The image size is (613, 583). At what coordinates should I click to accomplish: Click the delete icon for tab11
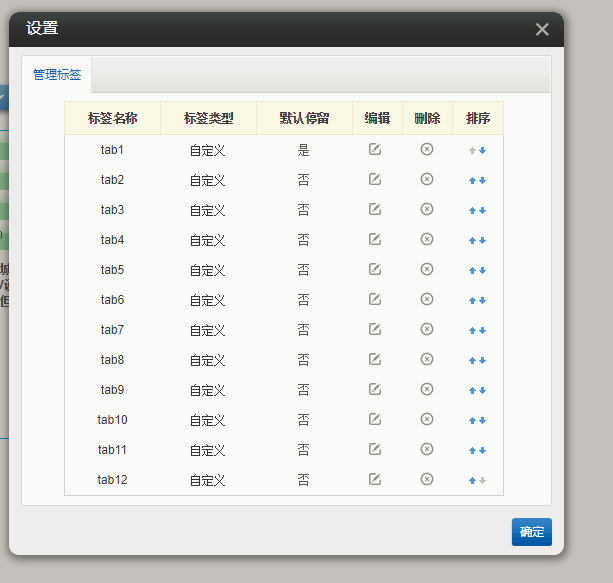tap(427, 450)
